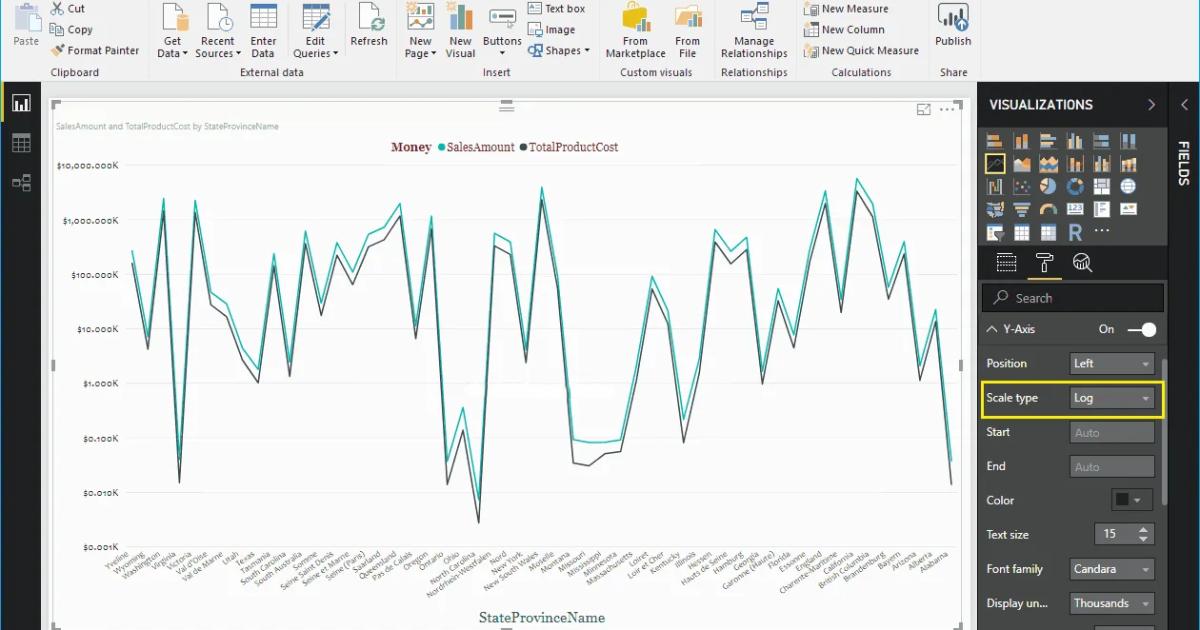Select the pie chart visualization icon
1200x630 pixels.
point(1045,186)
